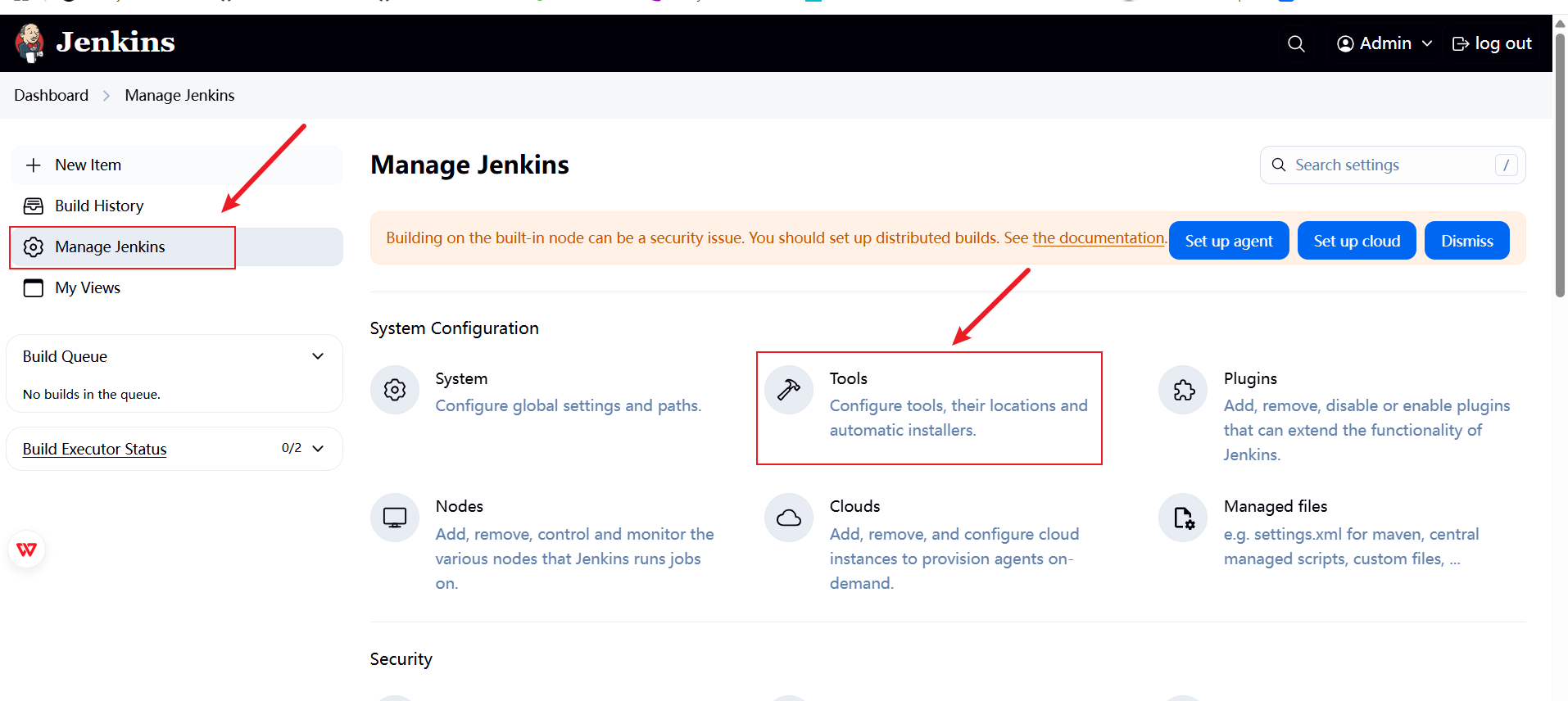Screen dimensions: 1568x701
Task: Open My Views in sidebar
Action: pyautogui.click(x=177, y=287)
